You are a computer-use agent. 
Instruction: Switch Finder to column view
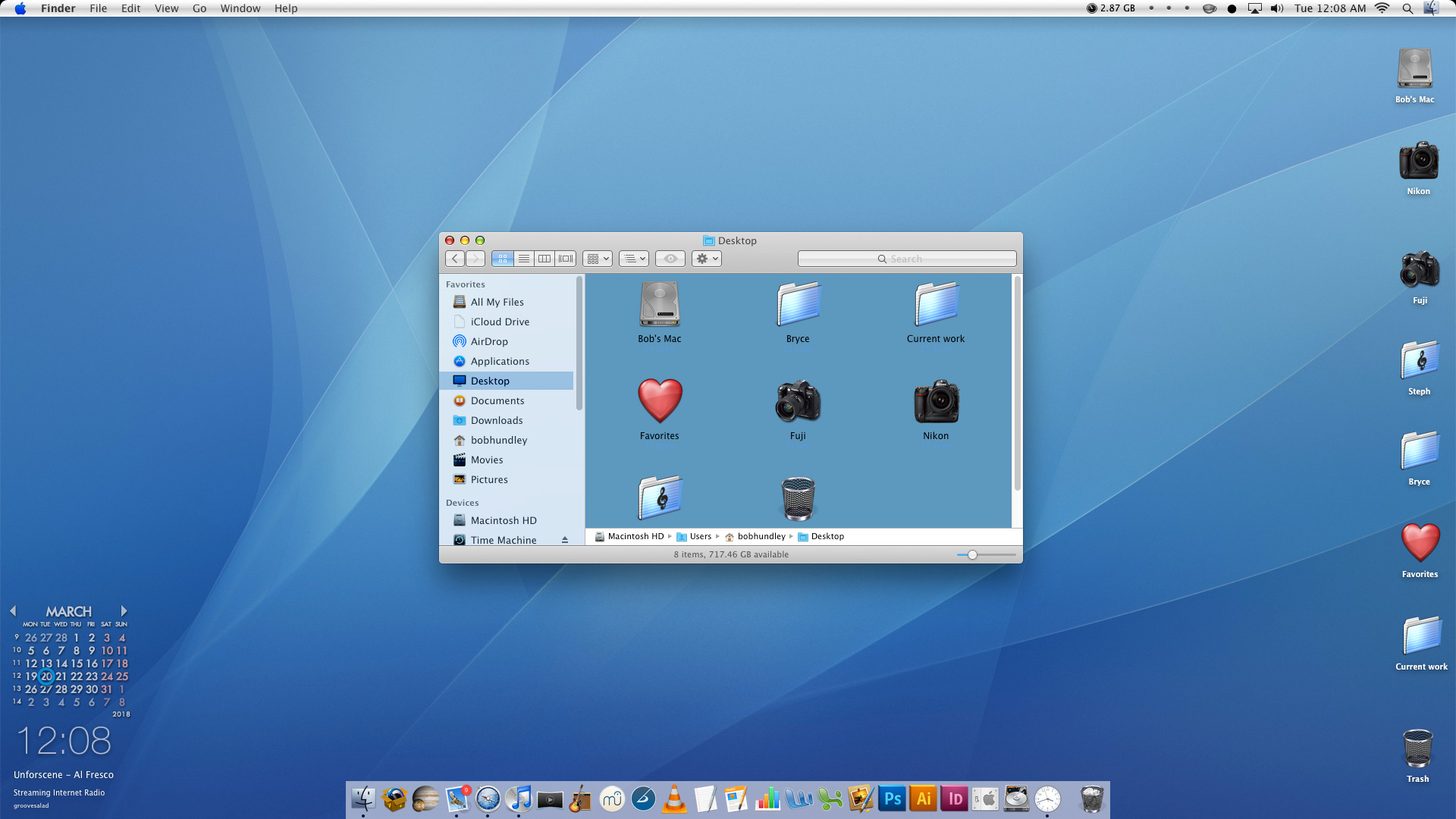coord(544,259)
